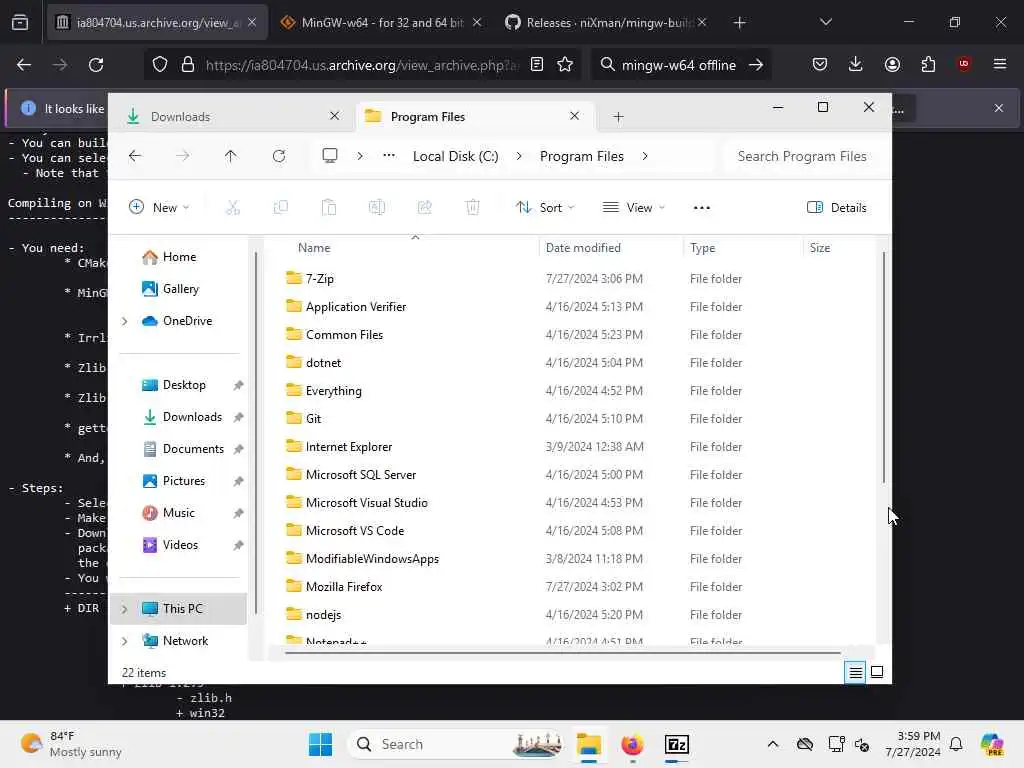Click the vertical scrollbar of file list

884,367
